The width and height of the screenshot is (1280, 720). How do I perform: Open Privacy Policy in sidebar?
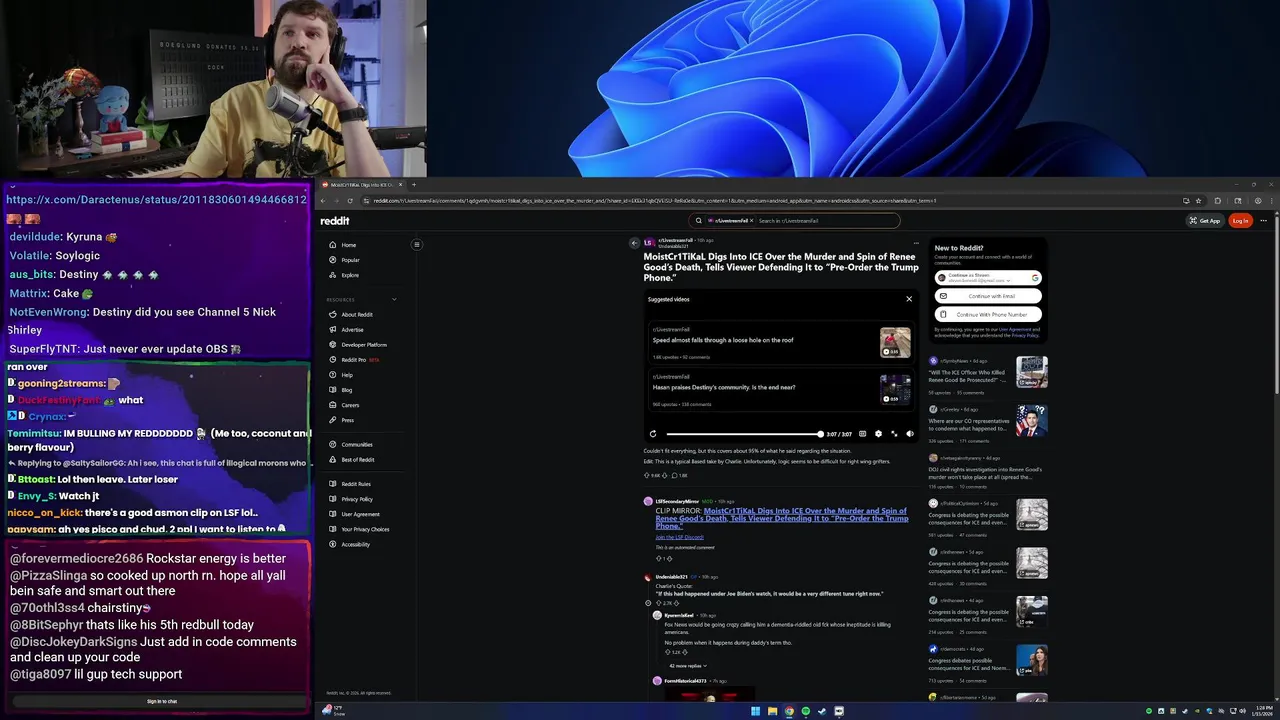tap(351, 499)
